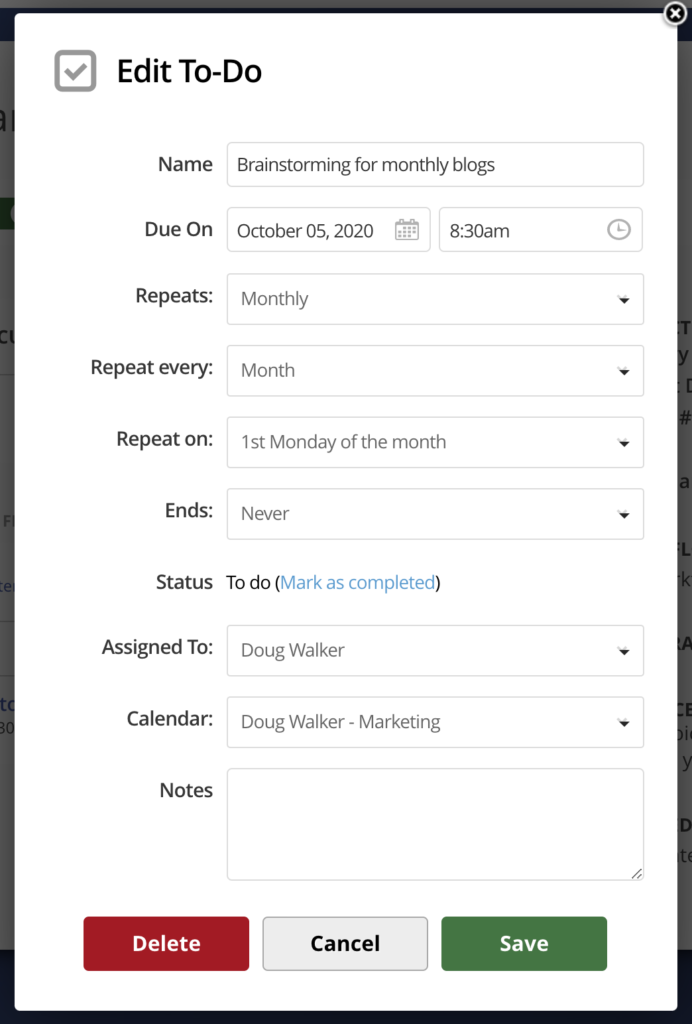This screenshot has width=692, height=1024.
Task: Close the Edit To-Do dialog
Action: (x=675, y=14)
